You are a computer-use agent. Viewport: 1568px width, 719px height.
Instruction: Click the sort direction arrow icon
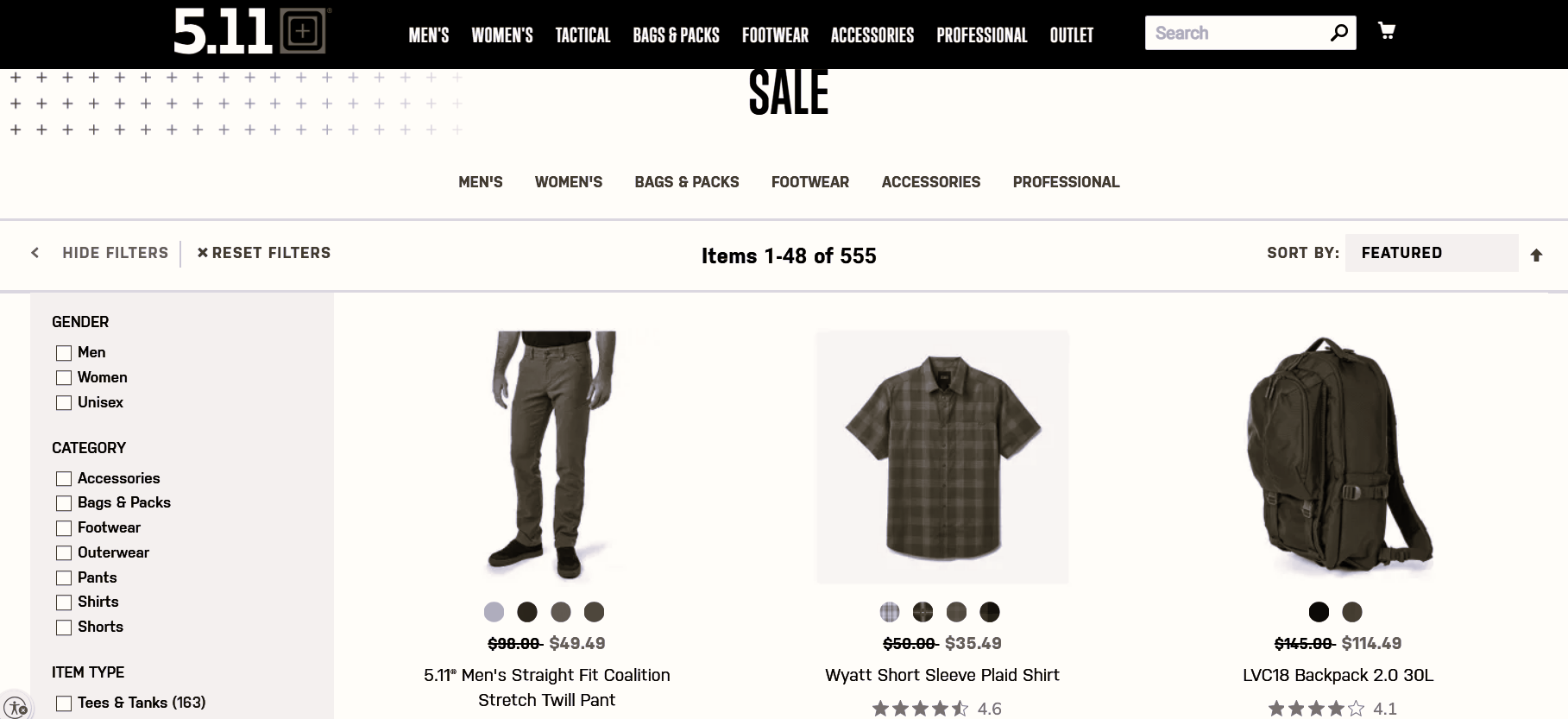[x=1536, y=255]
